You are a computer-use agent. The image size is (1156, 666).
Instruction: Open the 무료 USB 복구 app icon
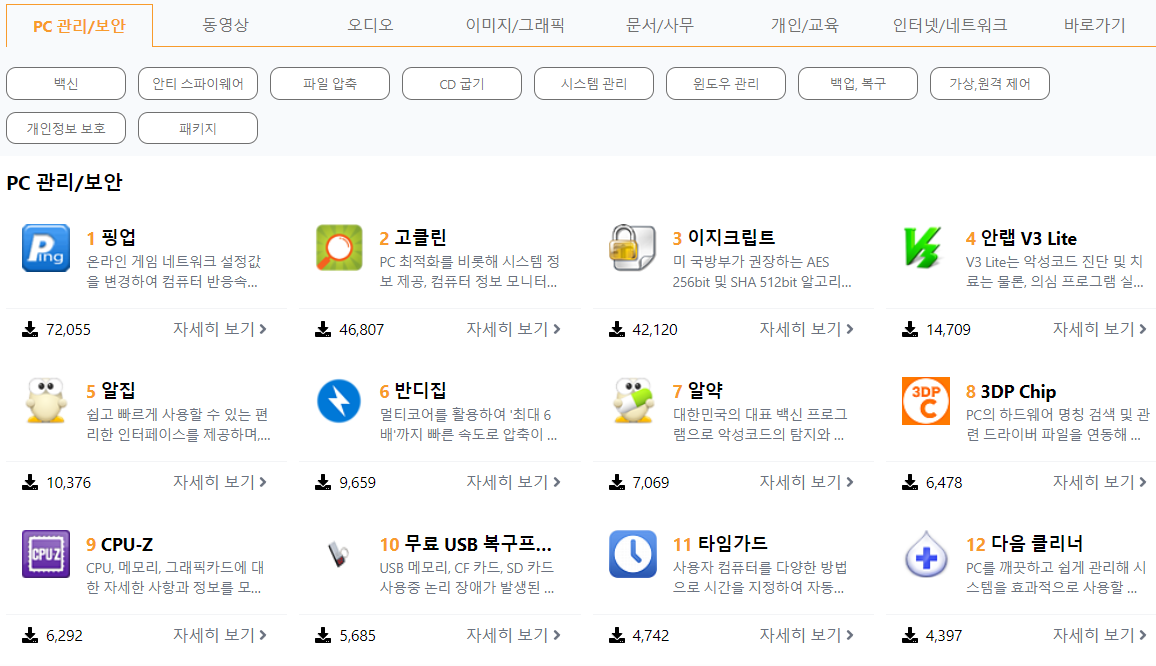pyautogui.click(x=338, y=554)
